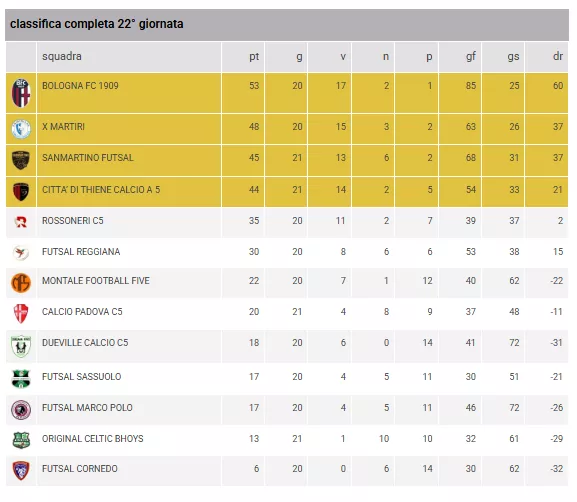Click the Rossoneri C5 red logo
577x502 pixels.
tap(21, 222)
